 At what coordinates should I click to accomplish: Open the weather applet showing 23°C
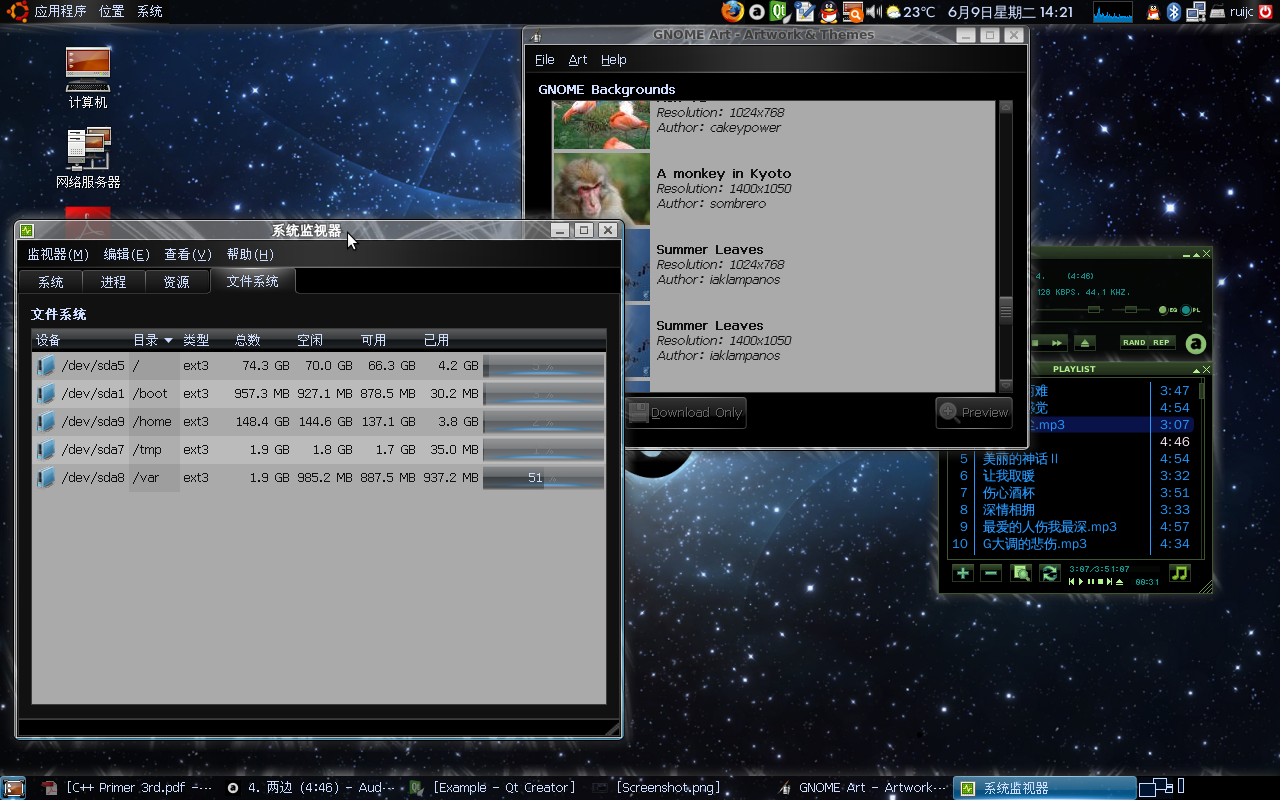click(911, 12)
